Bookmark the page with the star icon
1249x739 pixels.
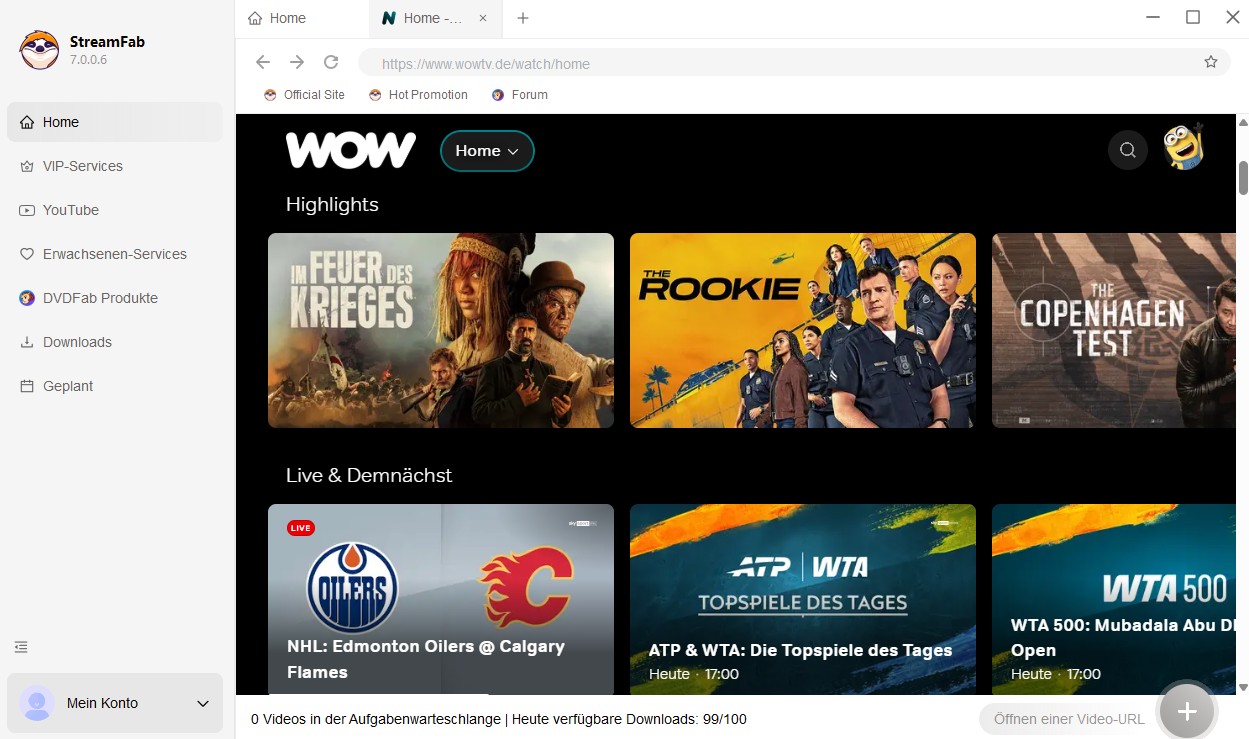point(1211,62)
